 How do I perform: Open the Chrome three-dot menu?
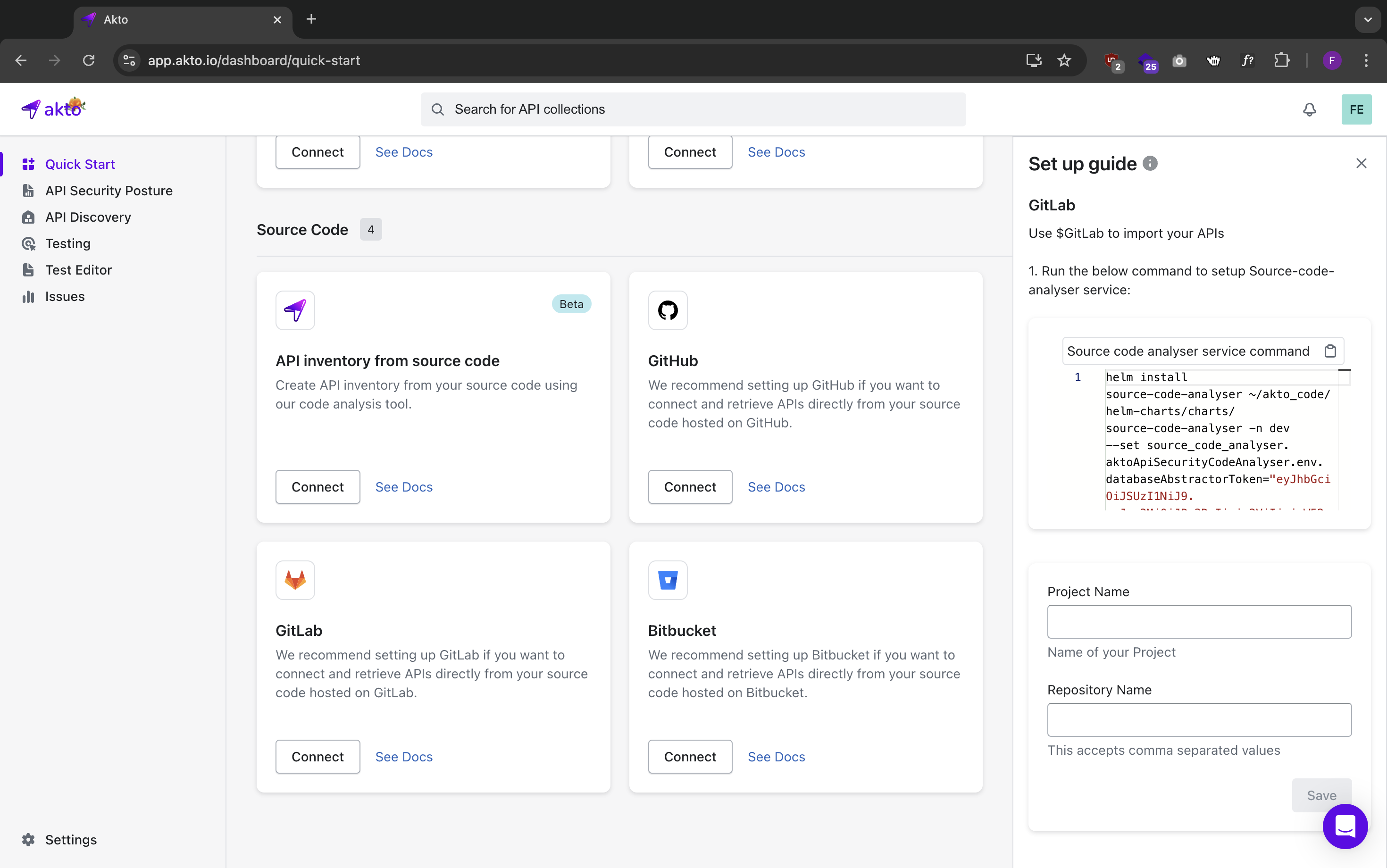pos(1366,60)
